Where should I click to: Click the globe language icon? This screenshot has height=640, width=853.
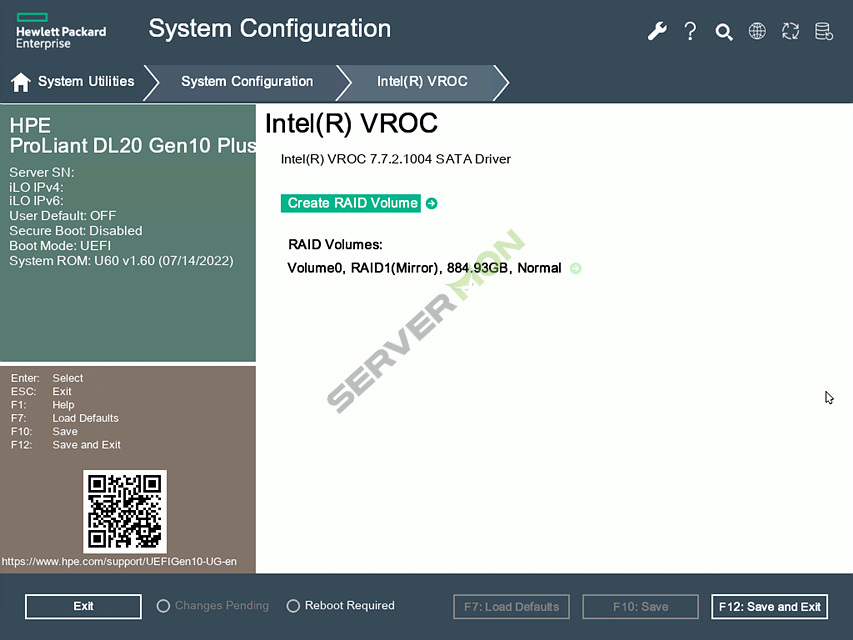click(757, 31)
